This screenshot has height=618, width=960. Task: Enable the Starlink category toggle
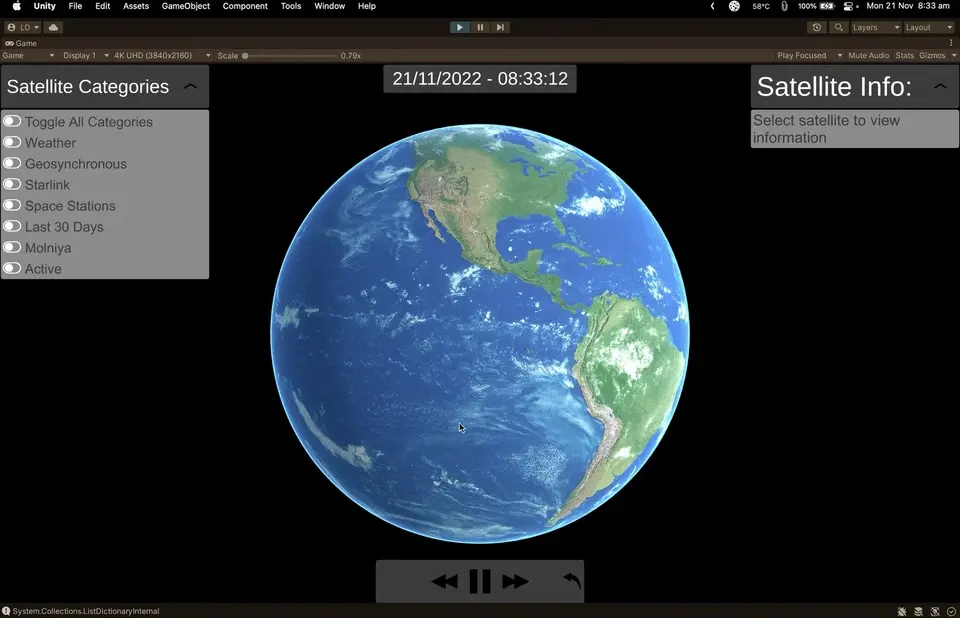12,185
